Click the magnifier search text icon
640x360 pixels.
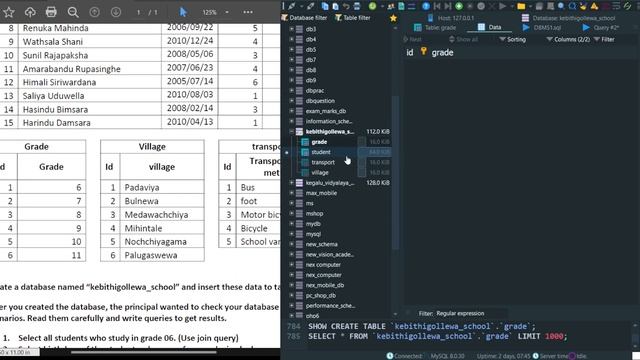[561, 6]
